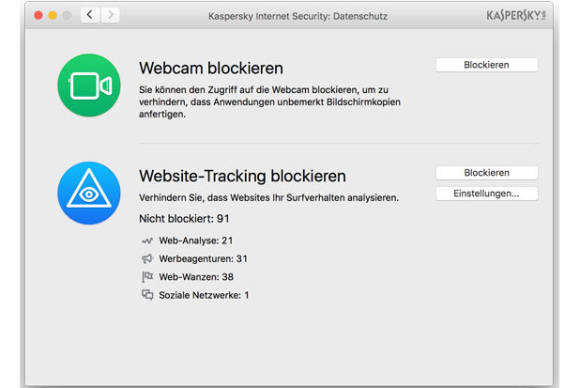Click the Soziale Netzwerke chat icon
This screenshot has height=388, width=580.
[147, 295]
